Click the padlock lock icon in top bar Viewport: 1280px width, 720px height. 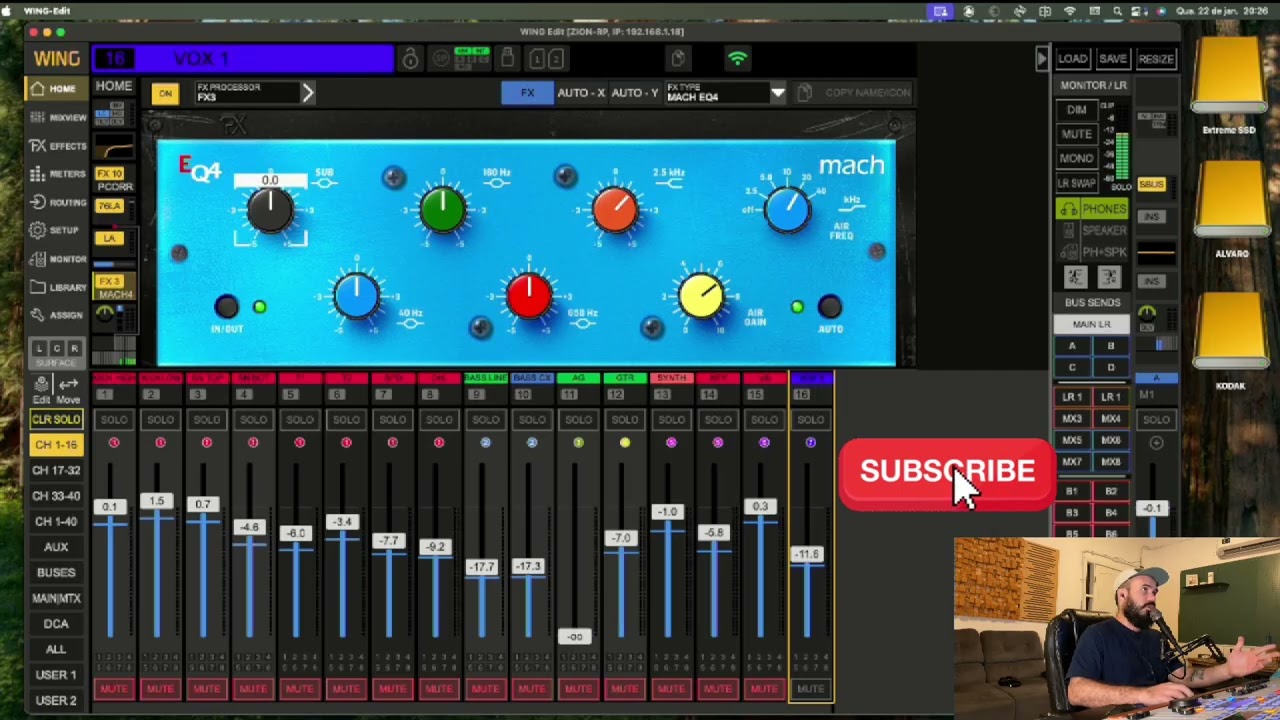411,59
